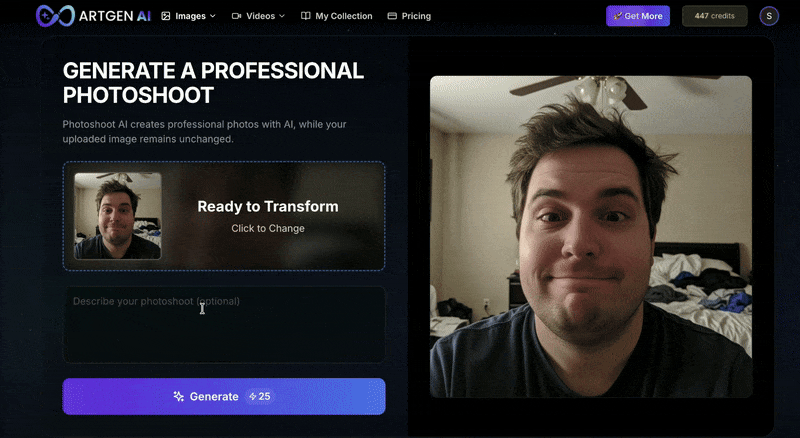Open the Pricing page
Viewport: 800px width, 438px height.
coord(409,16)
